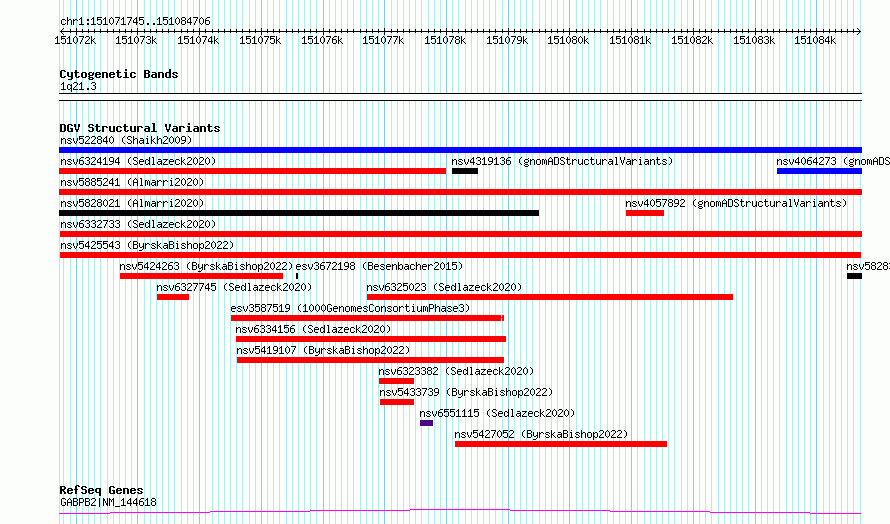Select the red nsv5885241 variant bar
The height and width of the screenshot is (524, 890).
point(460,192)
